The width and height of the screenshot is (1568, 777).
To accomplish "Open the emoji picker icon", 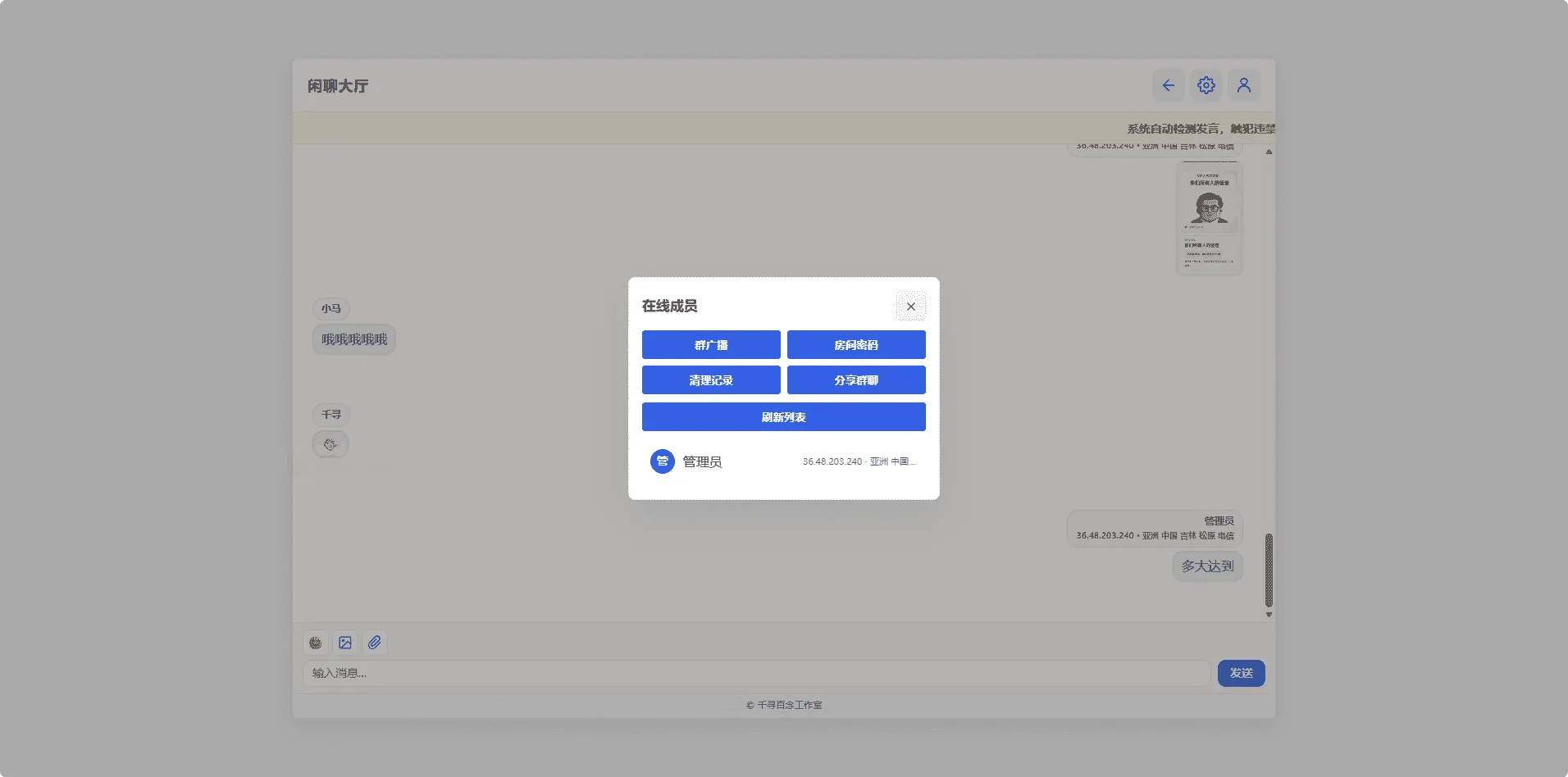I will pos(316,643).
